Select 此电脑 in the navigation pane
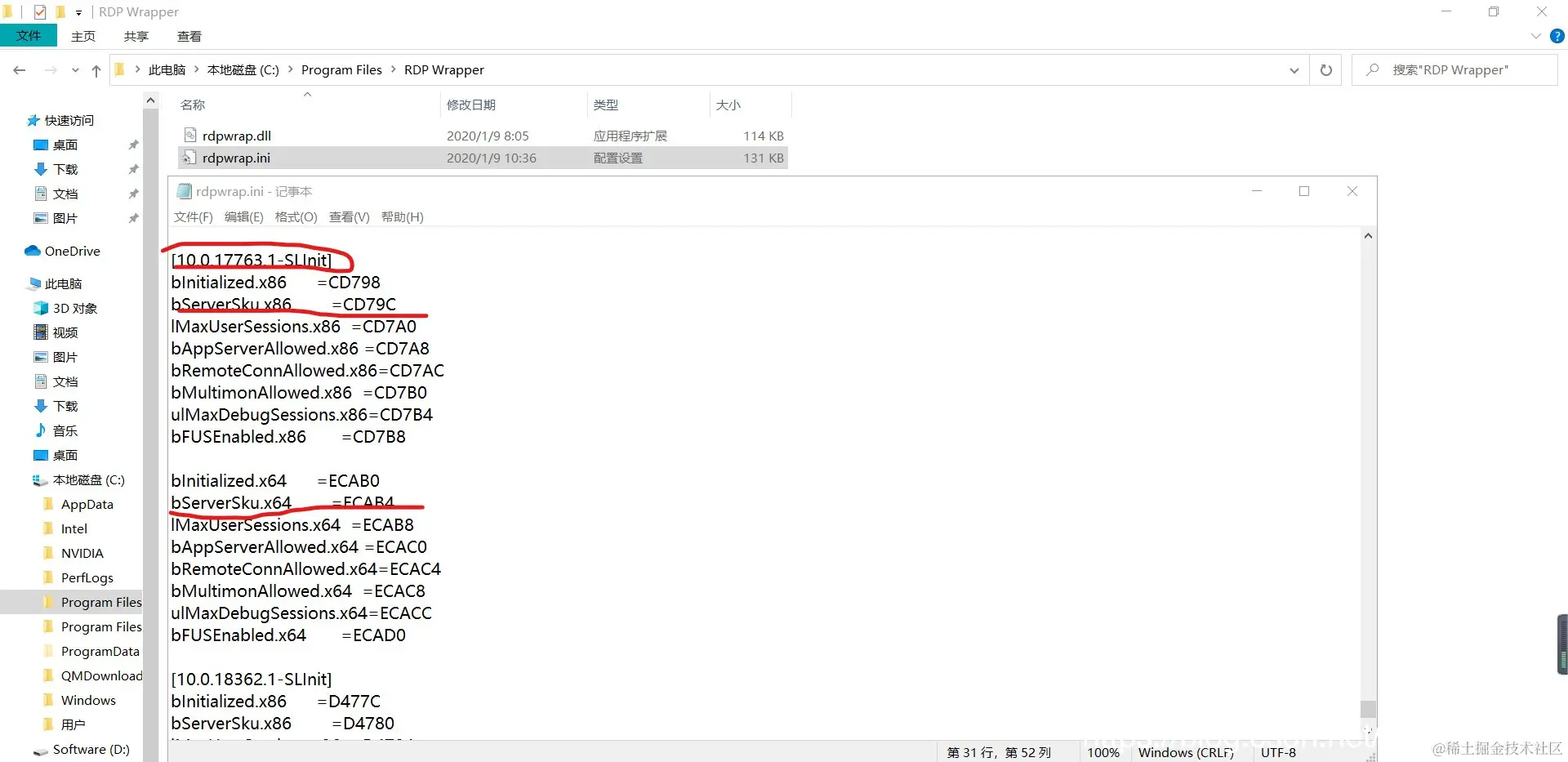 click(64, 283)
